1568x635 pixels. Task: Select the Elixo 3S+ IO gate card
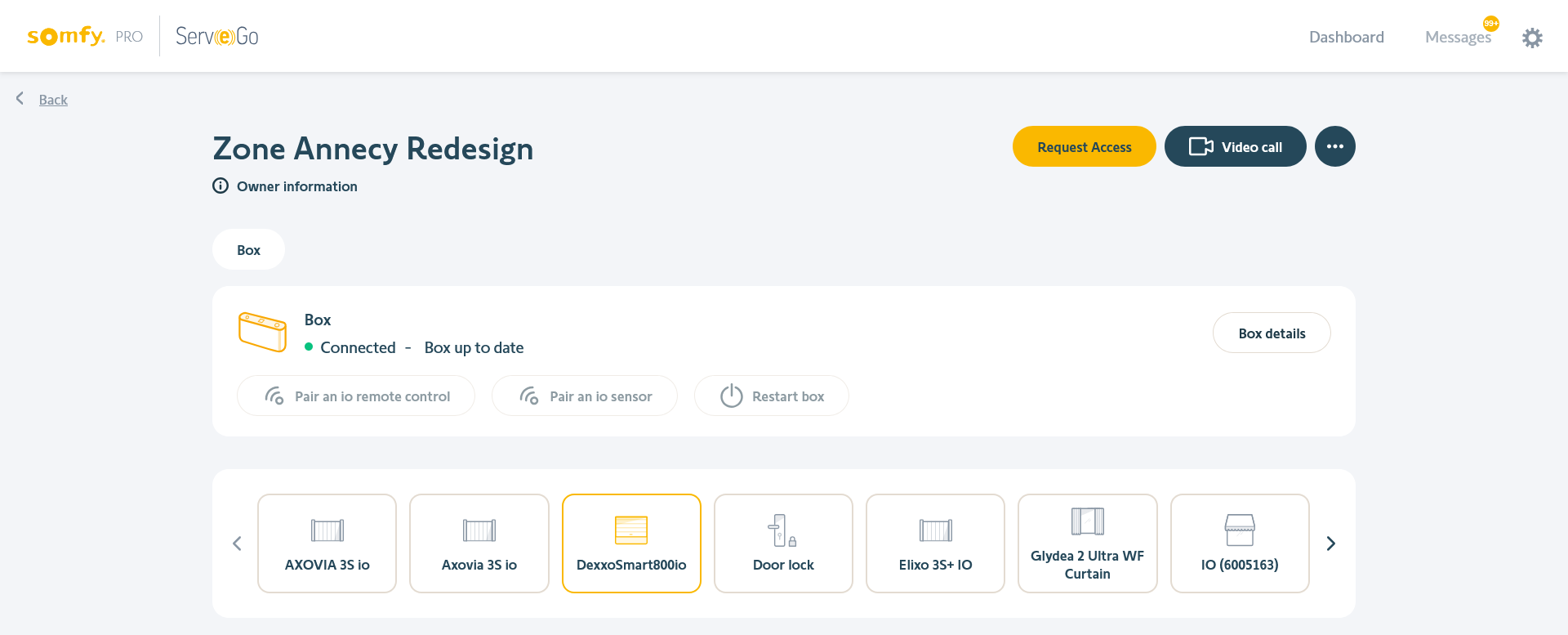[x=935, y=543]
